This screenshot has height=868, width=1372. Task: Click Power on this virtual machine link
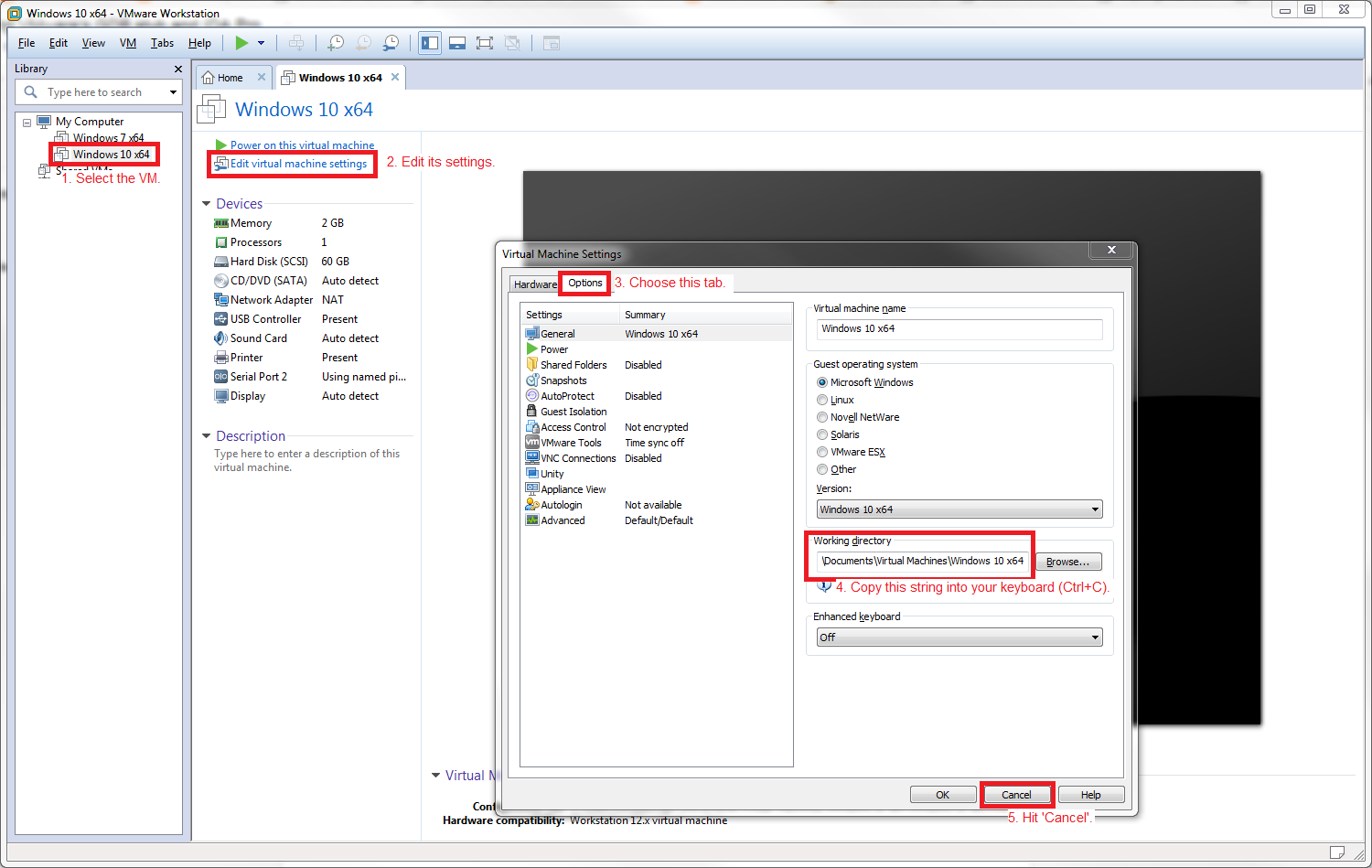tap(302, 145)
